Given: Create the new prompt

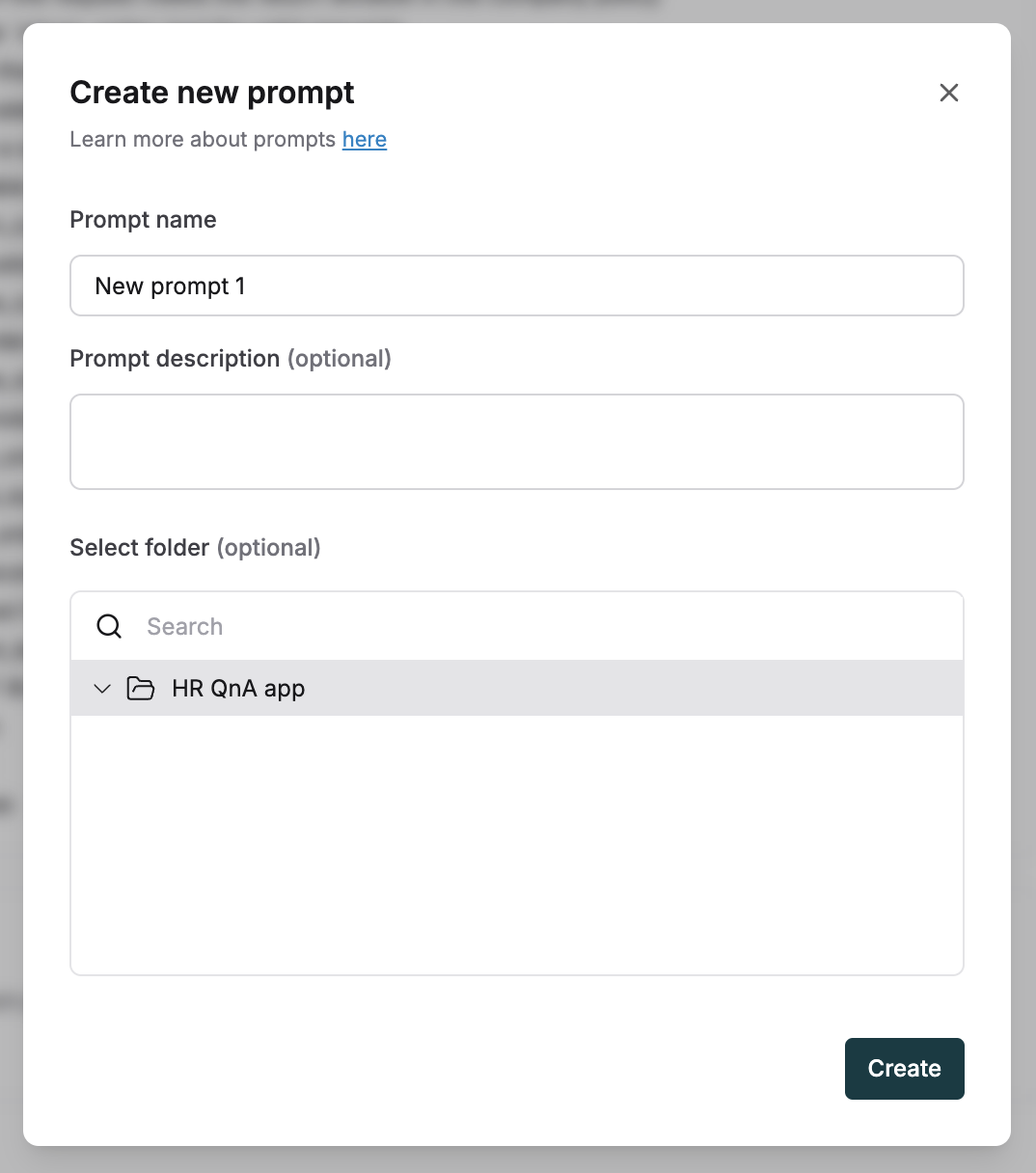Looking at the screenshot, I should 905,1069.
